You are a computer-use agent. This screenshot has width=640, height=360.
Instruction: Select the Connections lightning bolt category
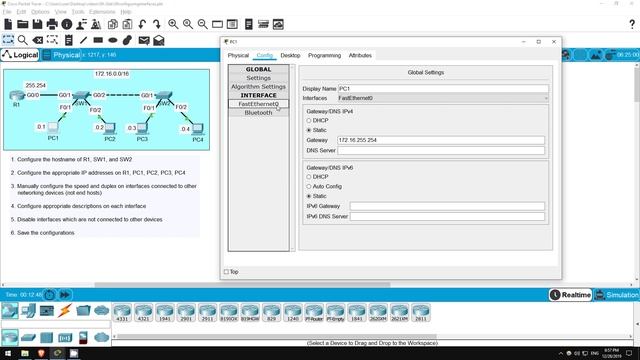tap(64, 311)
